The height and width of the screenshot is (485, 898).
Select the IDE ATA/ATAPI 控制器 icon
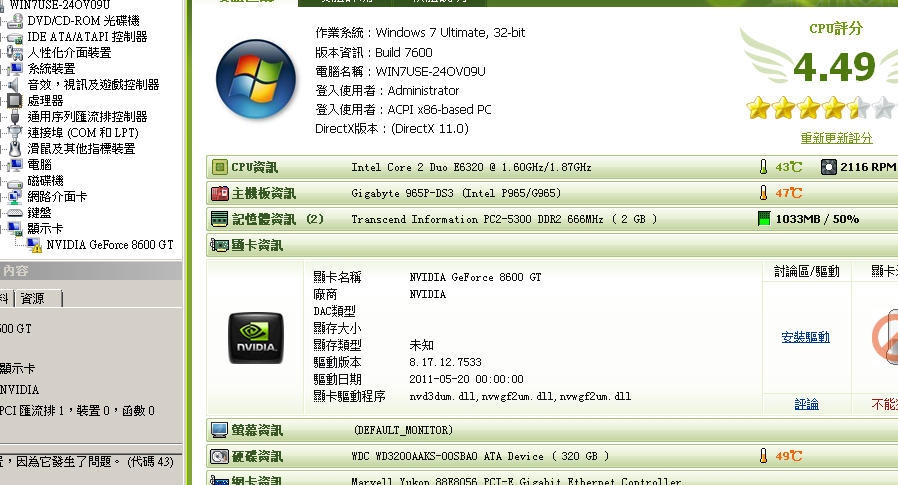[x=15, y=37]
